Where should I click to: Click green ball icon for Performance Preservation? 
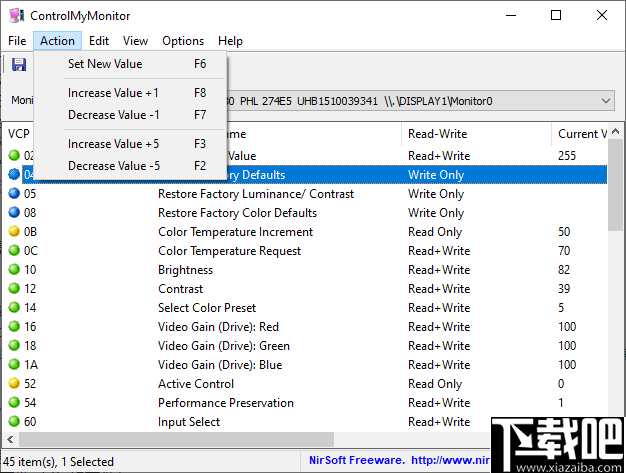14,402
